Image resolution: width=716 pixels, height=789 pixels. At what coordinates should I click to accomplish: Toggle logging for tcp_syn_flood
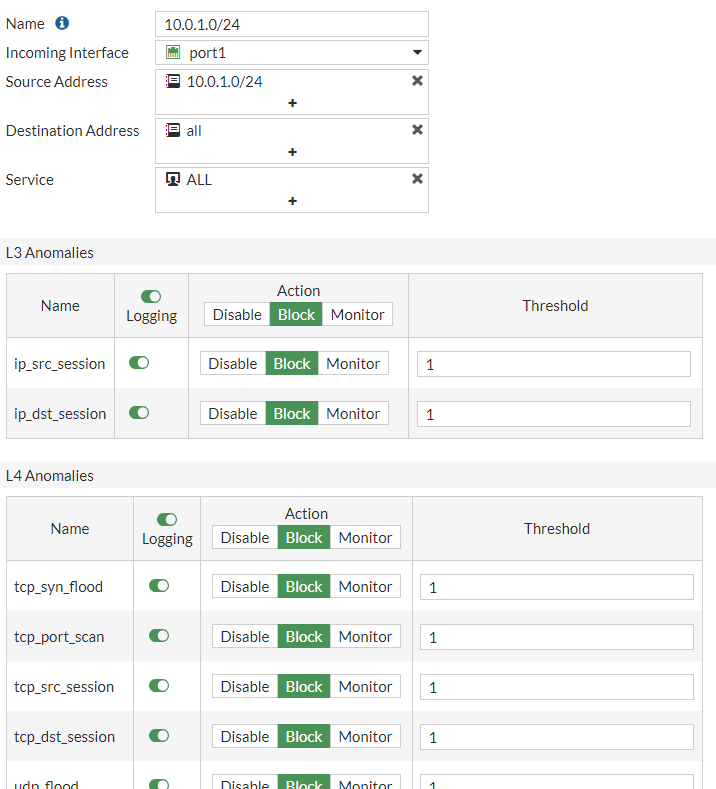click(x=159, y=586)
